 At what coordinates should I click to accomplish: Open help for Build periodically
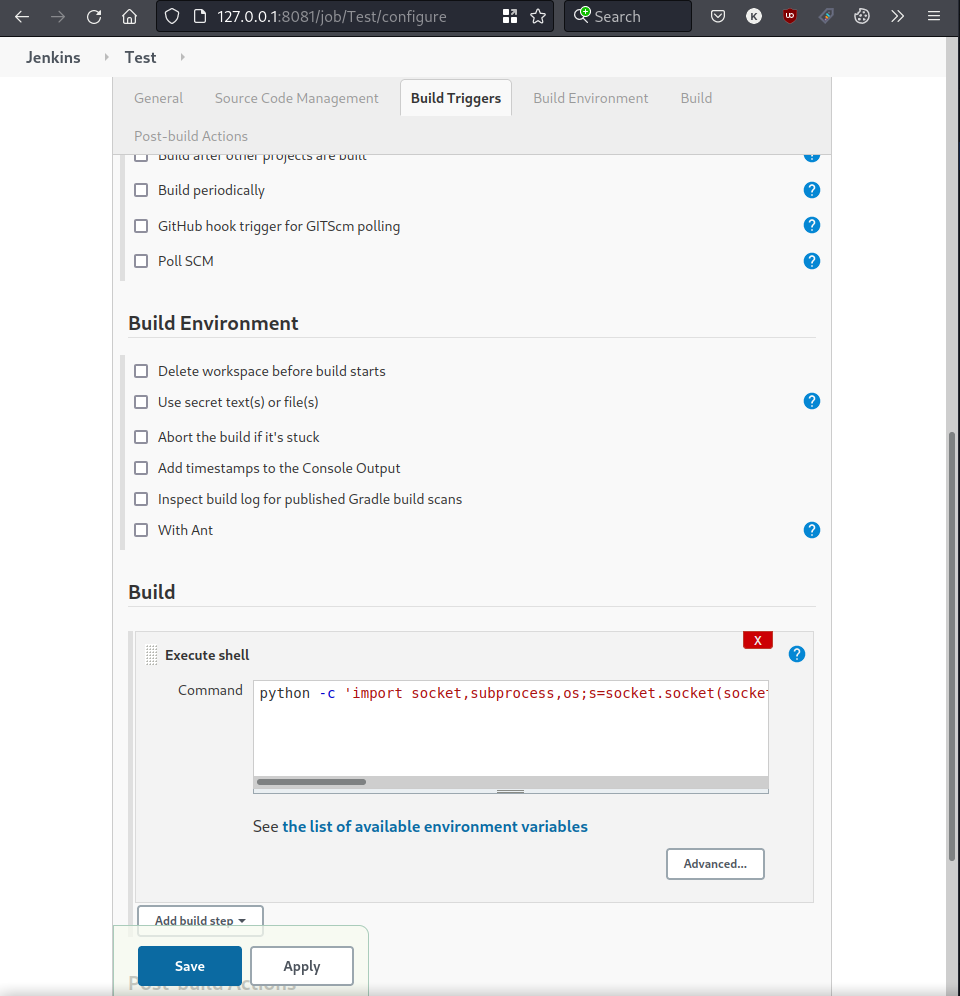pos(811,190)
